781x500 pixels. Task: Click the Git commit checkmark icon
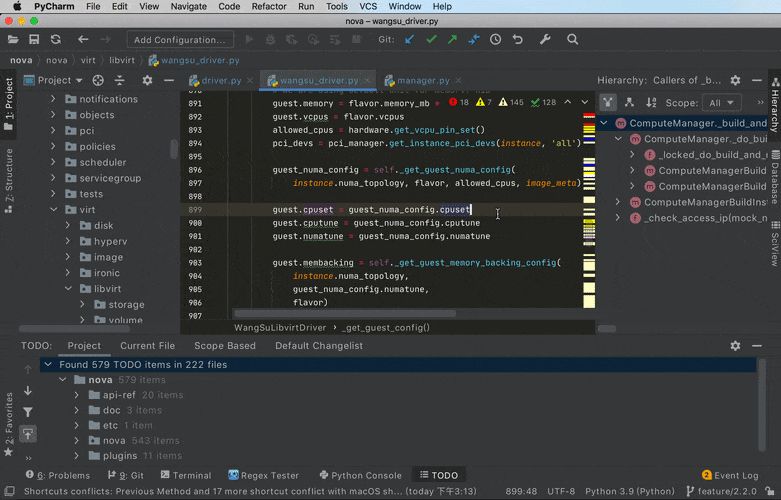(431, 40)
